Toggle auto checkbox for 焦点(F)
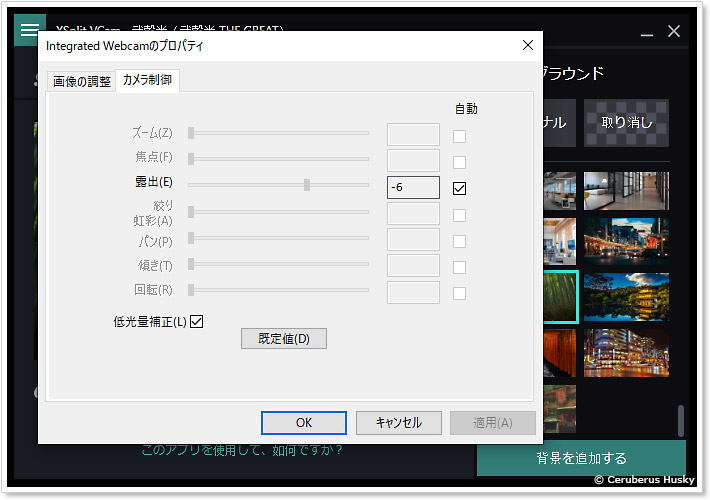The width and height of the screenshot is (710, 500). 459,162
